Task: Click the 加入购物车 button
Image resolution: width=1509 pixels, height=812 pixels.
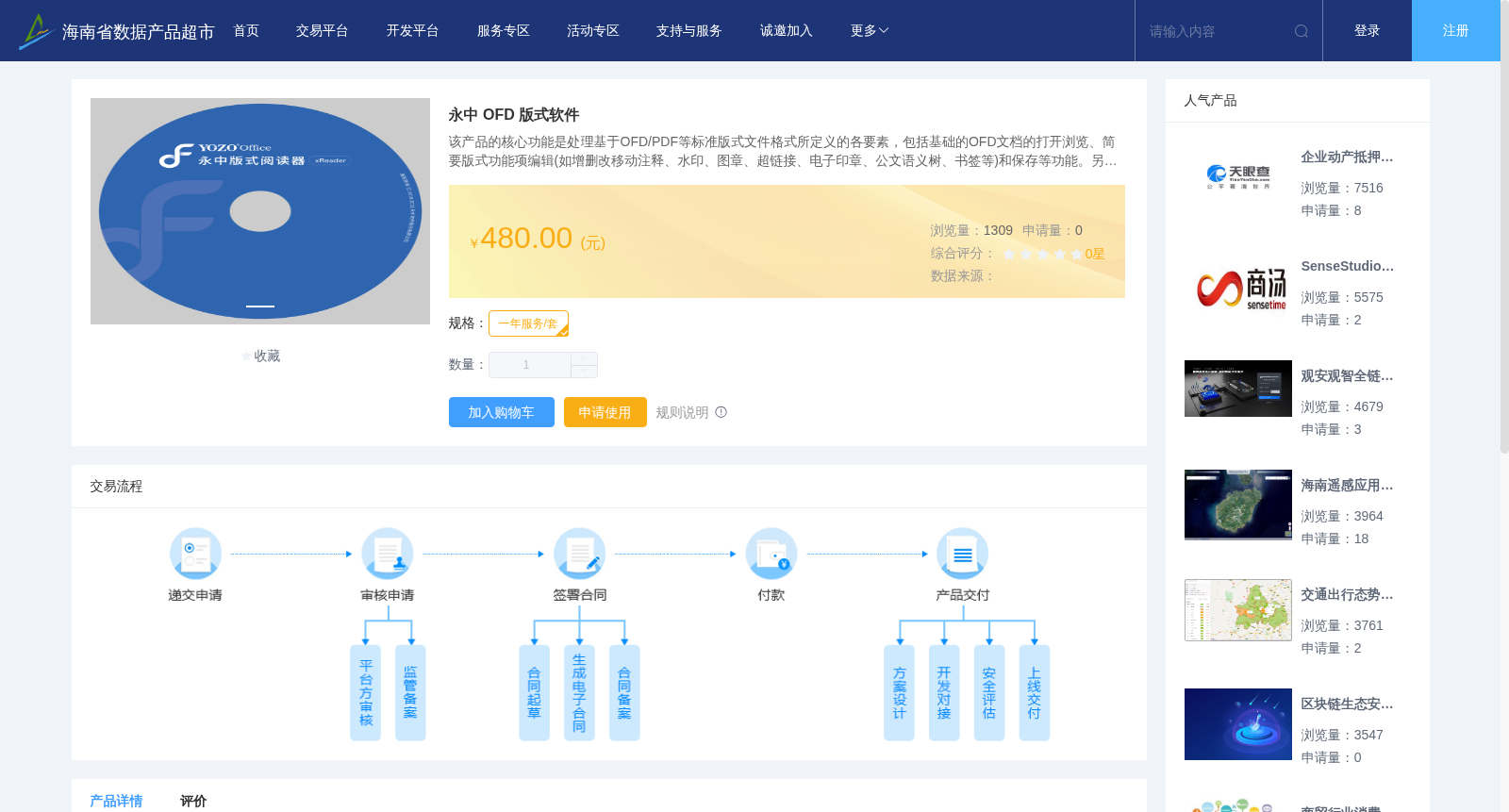Action: (x=502, y=412)
